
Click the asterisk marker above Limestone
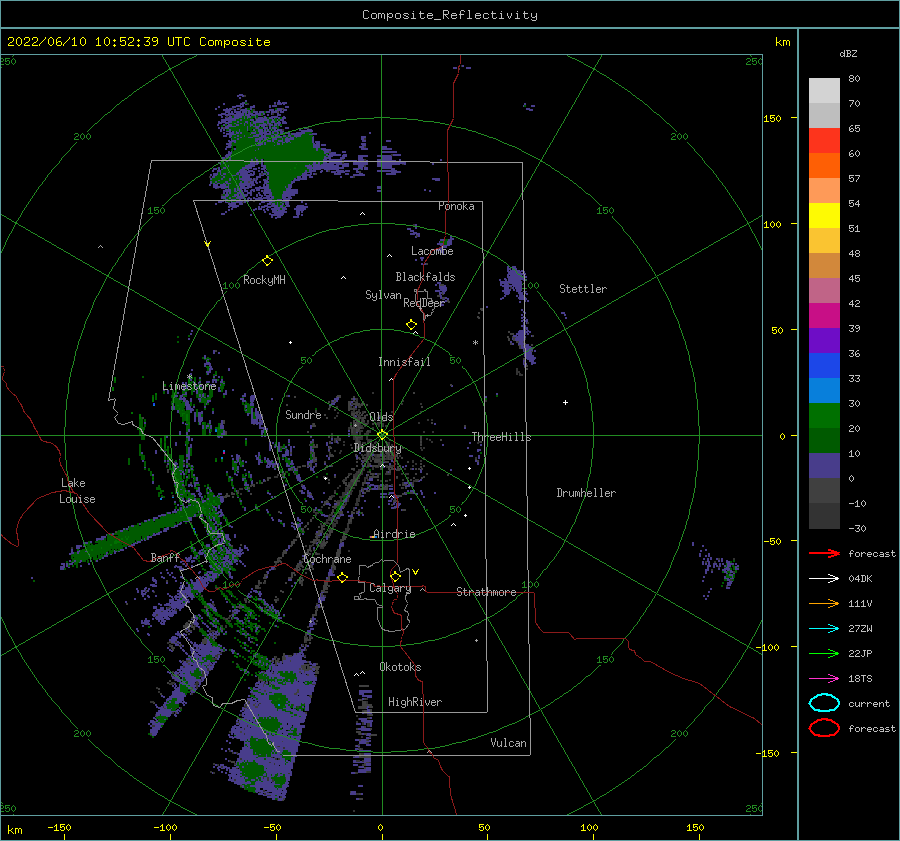(x=189, y=377)
